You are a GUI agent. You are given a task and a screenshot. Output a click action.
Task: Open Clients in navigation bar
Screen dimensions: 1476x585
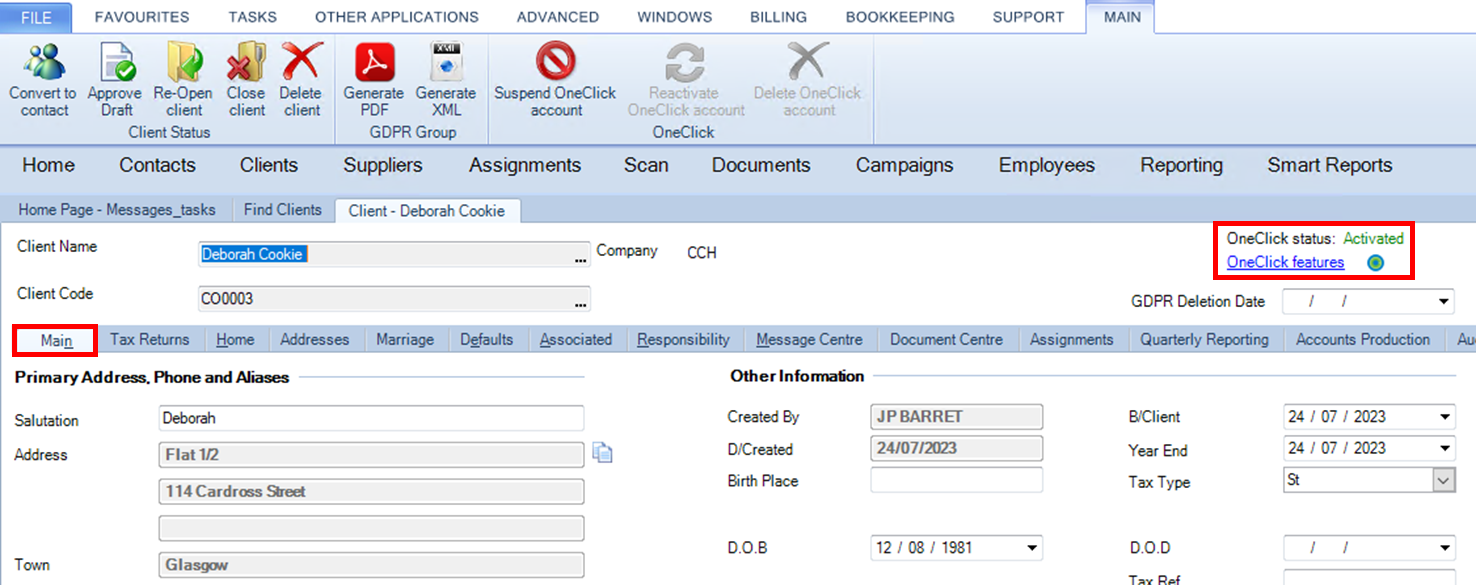[x=269, y=165]
